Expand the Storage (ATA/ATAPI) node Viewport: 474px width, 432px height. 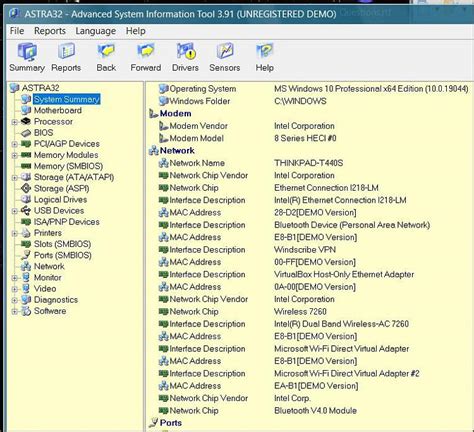[14, 178]
